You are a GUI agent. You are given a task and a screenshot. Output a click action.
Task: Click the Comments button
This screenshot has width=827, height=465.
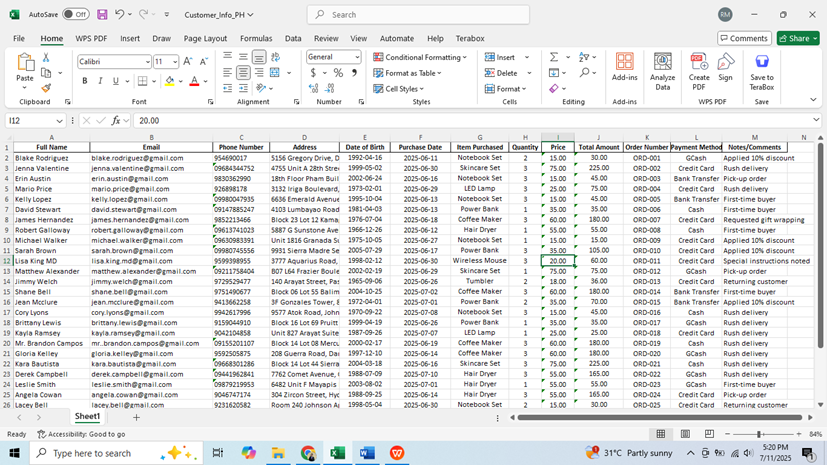(744, 38)
